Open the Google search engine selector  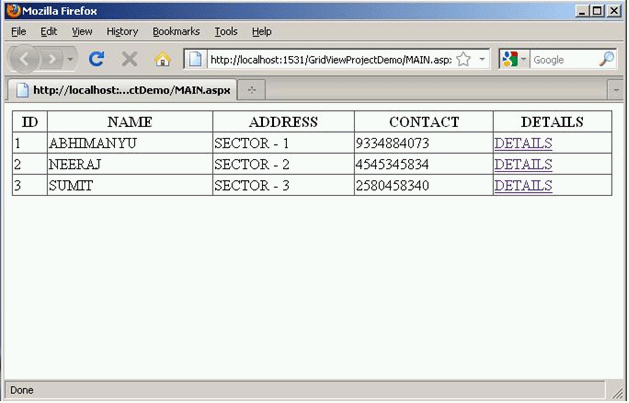pyautogui.click(x=514, y=59)
